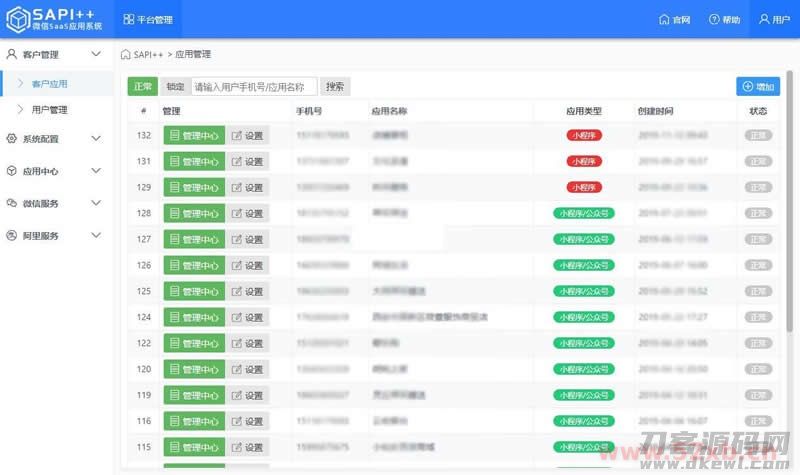800x475 pixels.
Task: Toggle status switch for row 126
Action: click(758, 265)
